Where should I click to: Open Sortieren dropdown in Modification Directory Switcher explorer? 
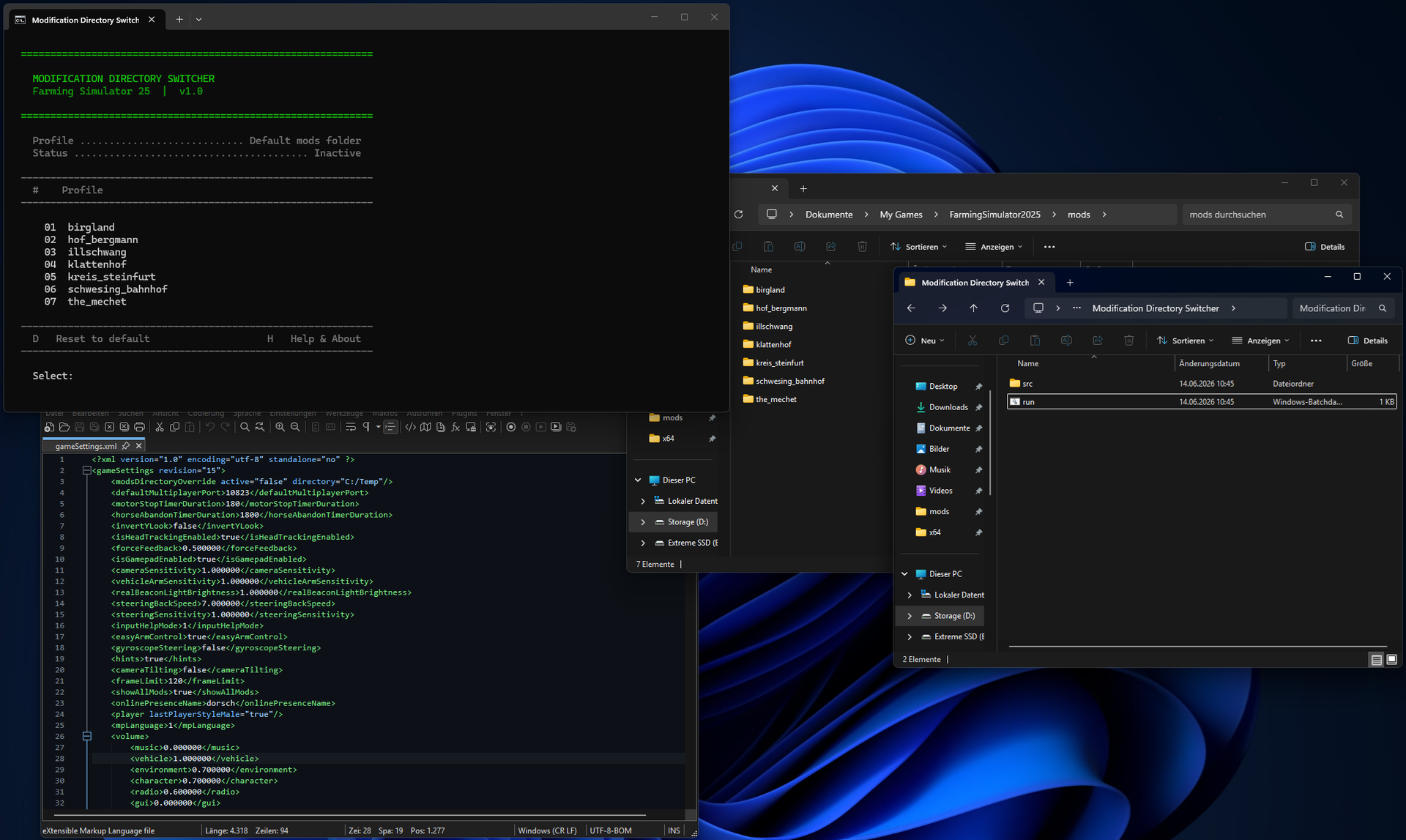1186,341
